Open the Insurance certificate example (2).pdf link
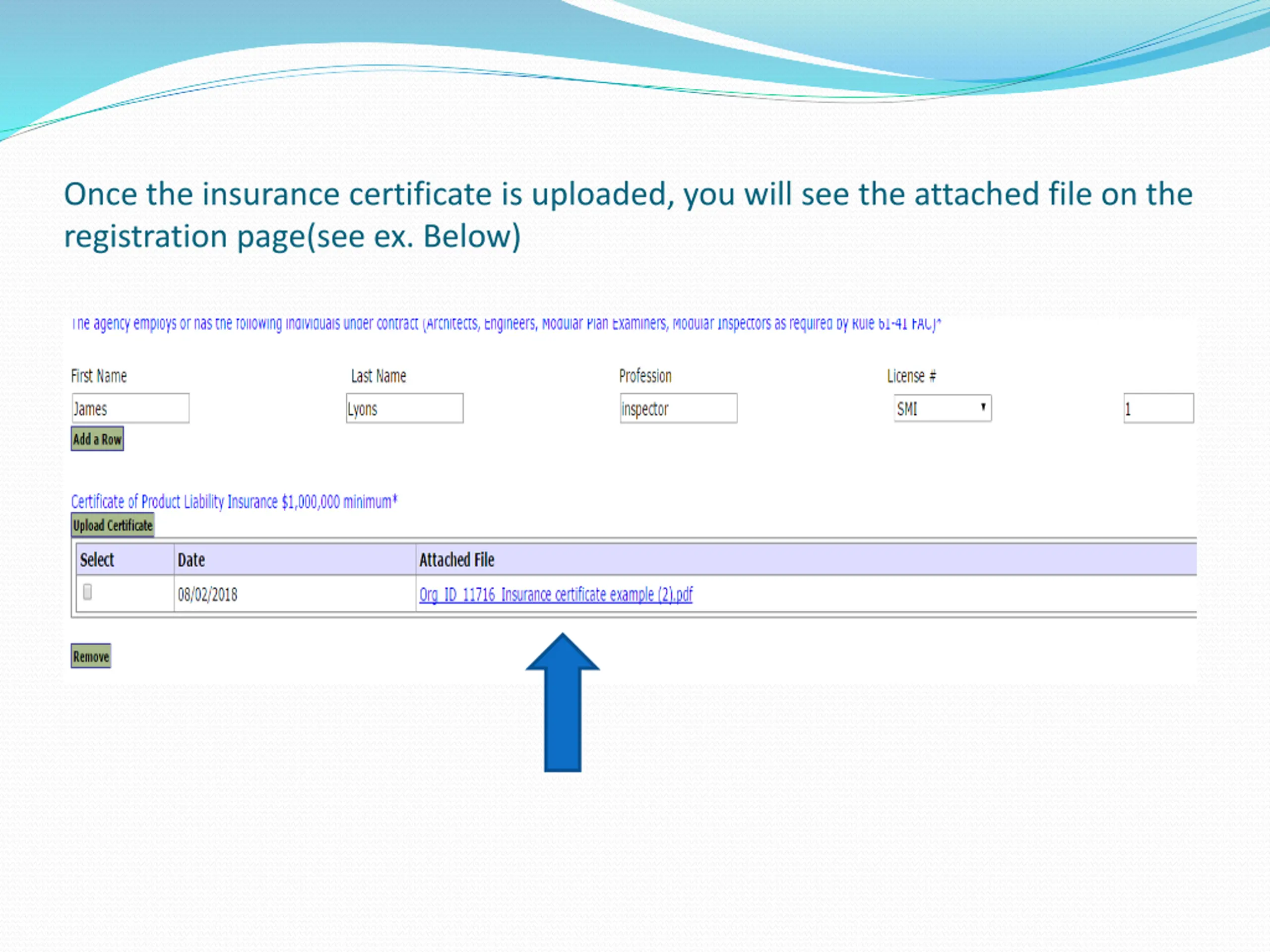The width and height of the screenshot is (1270, 952). [x=556, y=595]
